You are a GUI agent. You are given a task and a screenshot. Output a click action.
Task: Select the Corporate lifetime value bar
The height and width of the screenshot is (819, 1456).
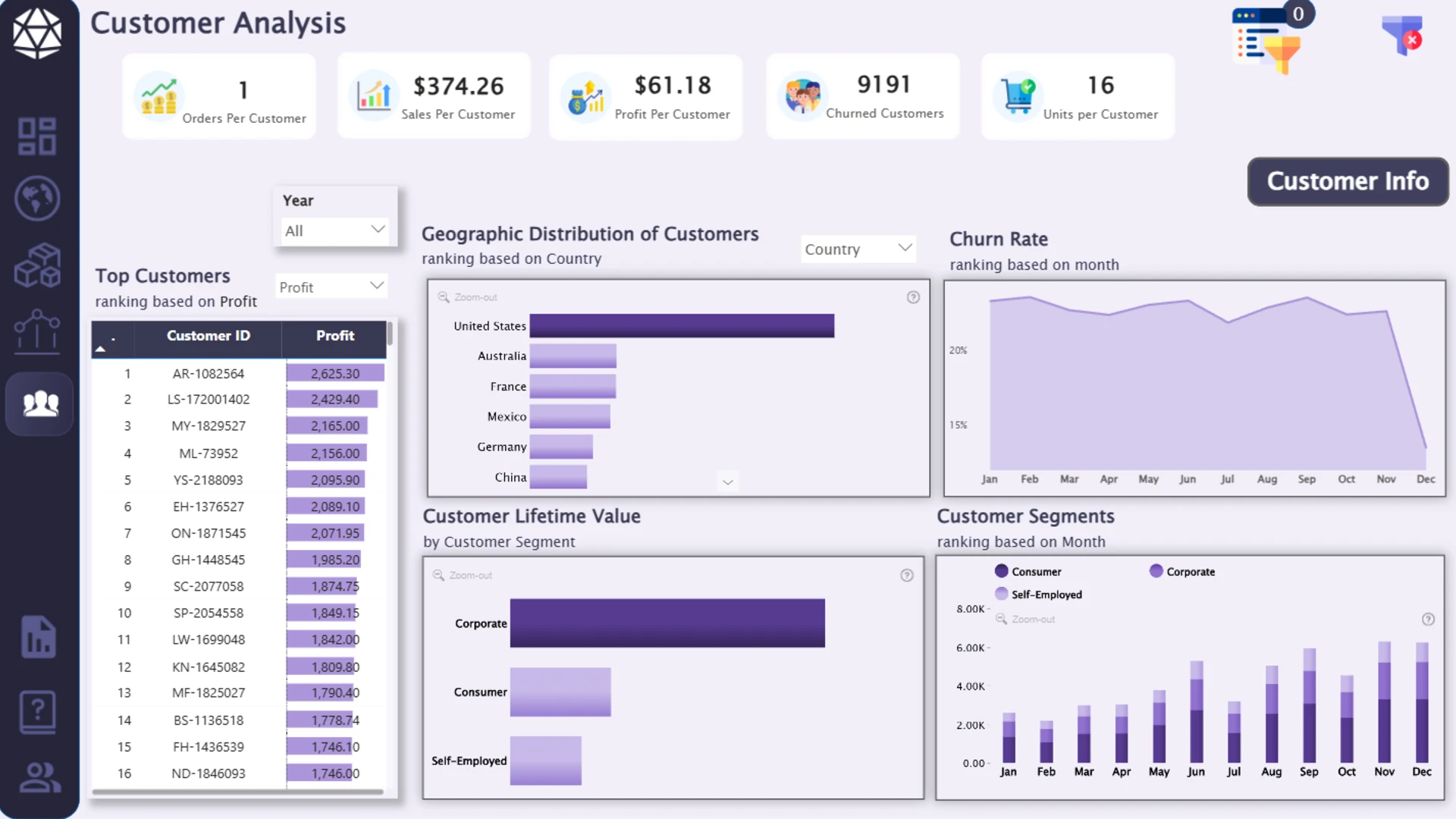[667, 623]
